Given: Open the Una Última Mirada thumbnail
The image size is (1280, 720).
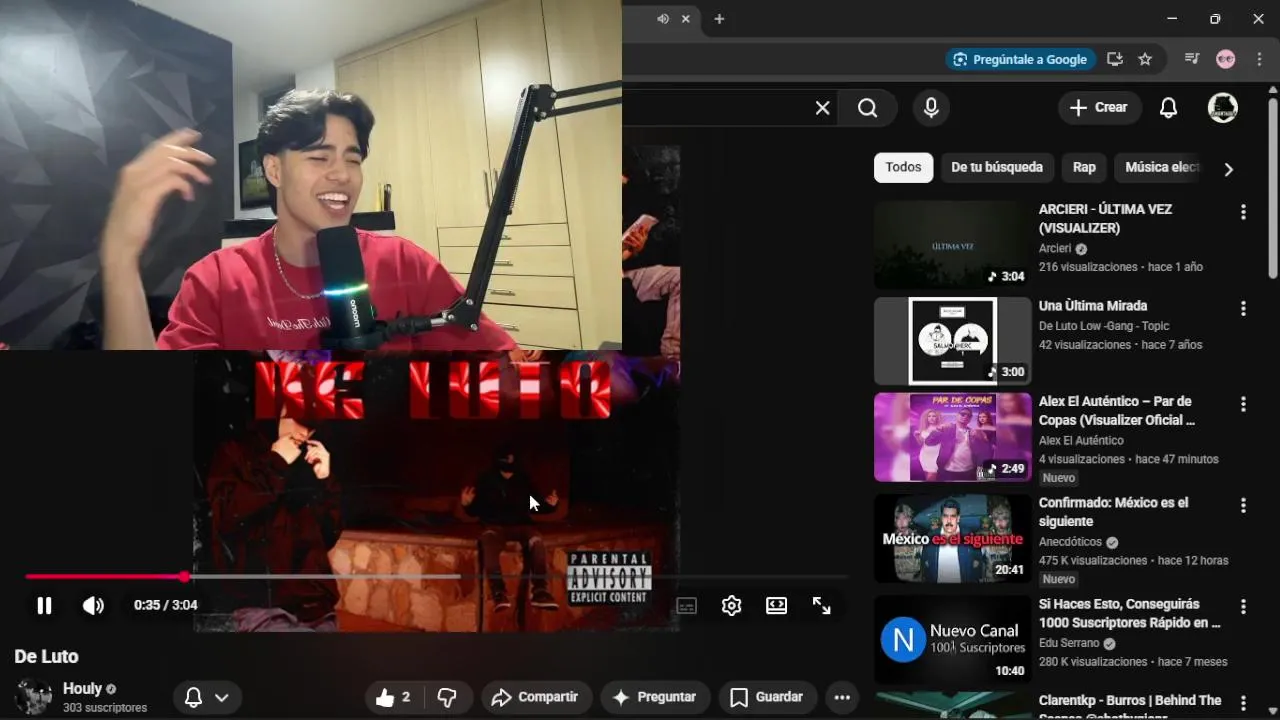Looking at the screenshot, I should tap(952, 341).
